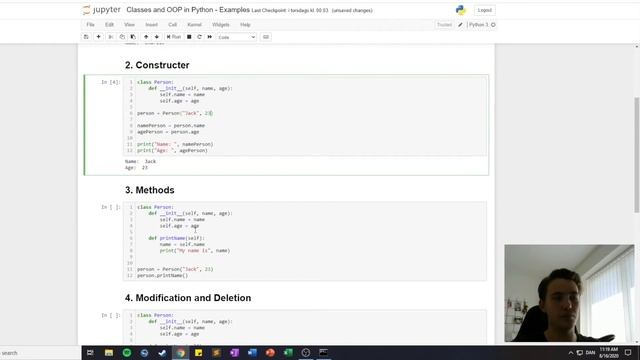Open OBS Studio from the taskbar
Image resolution: width=640 pixels, height=360 pixels.
(306, 353)
